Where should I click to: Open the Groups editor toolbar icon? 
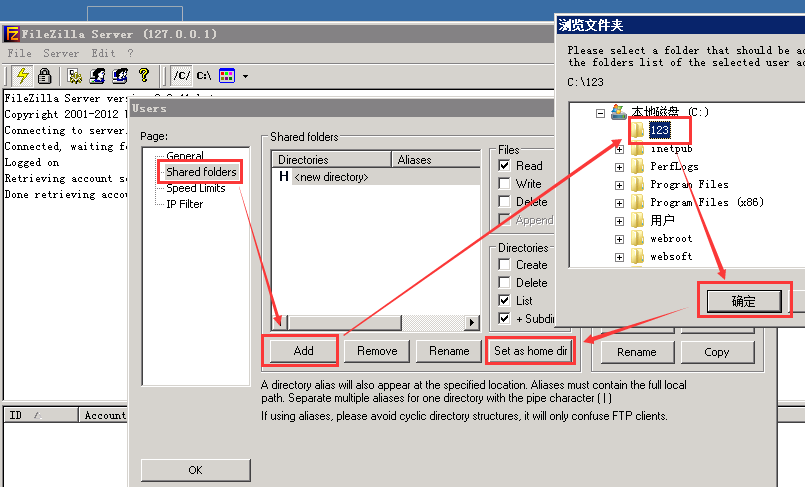tap(121, 75)
